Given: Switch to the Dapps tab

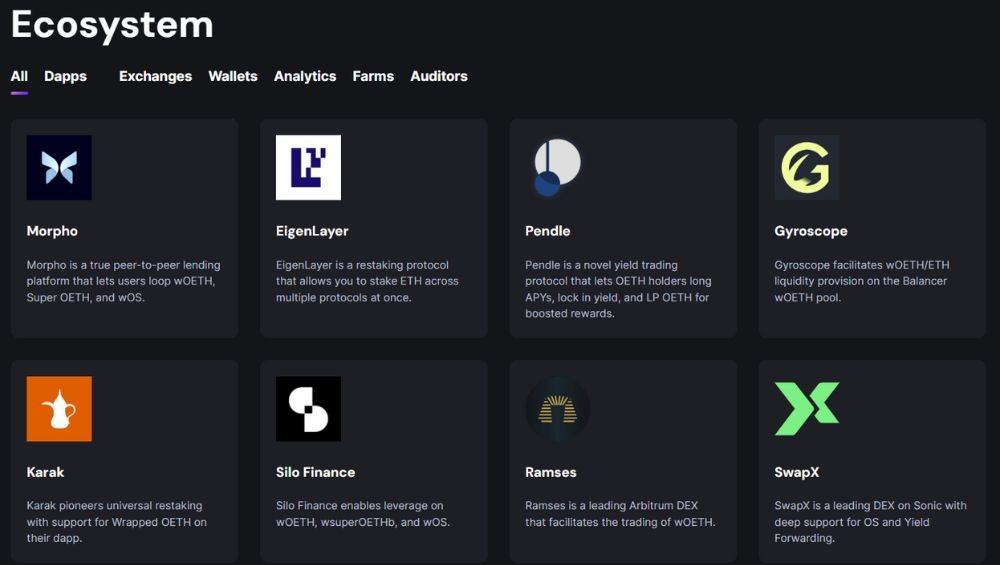Looking at the screenshot, I should 65,76.
